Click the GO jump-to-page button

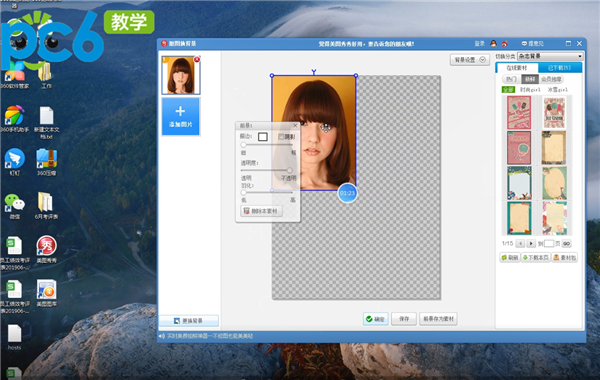coord(566,243)
